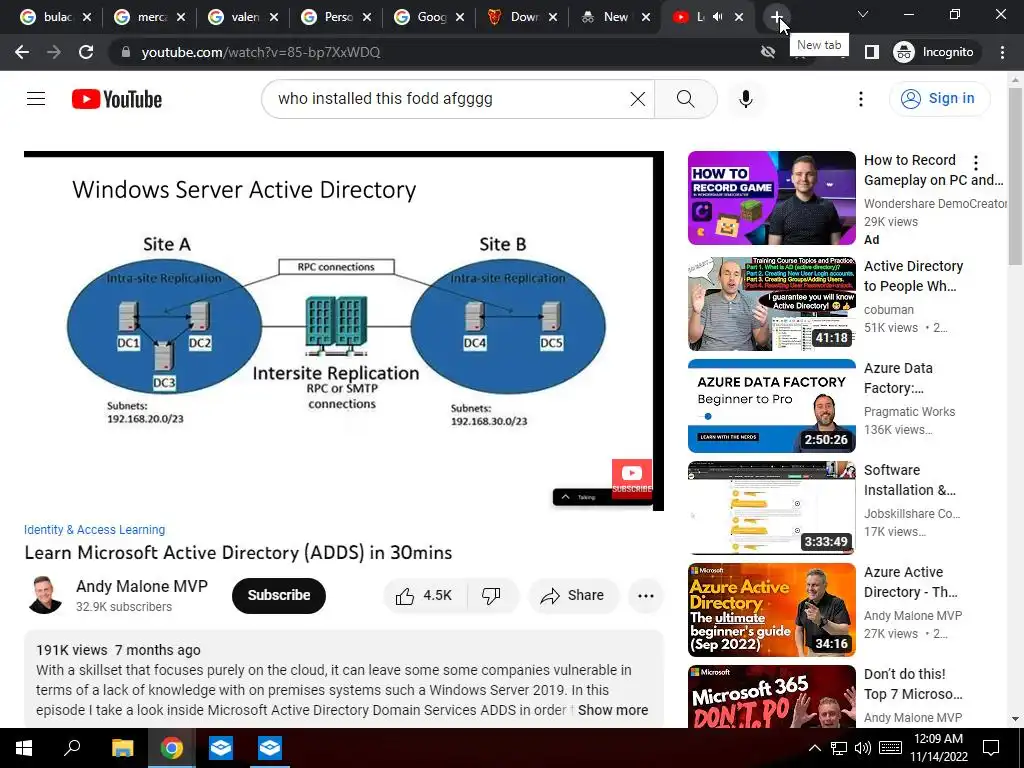Open 'Azure Data Factory' video title link
Viewport: 1024px width, 768px height.
898,378
